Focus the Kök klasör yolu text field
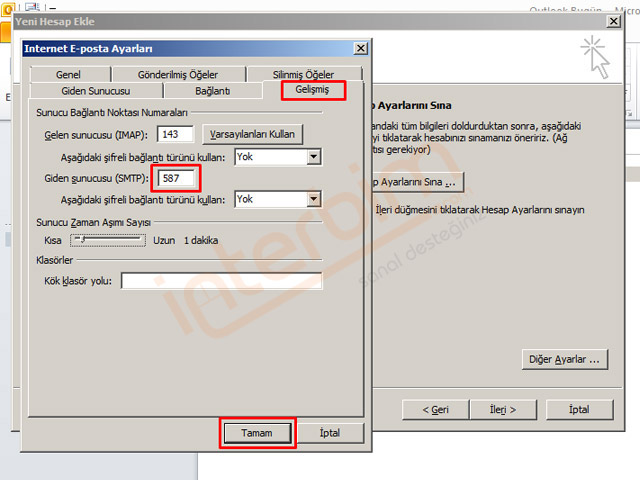Viewport: 640px width, 480px height. point(221,281)
